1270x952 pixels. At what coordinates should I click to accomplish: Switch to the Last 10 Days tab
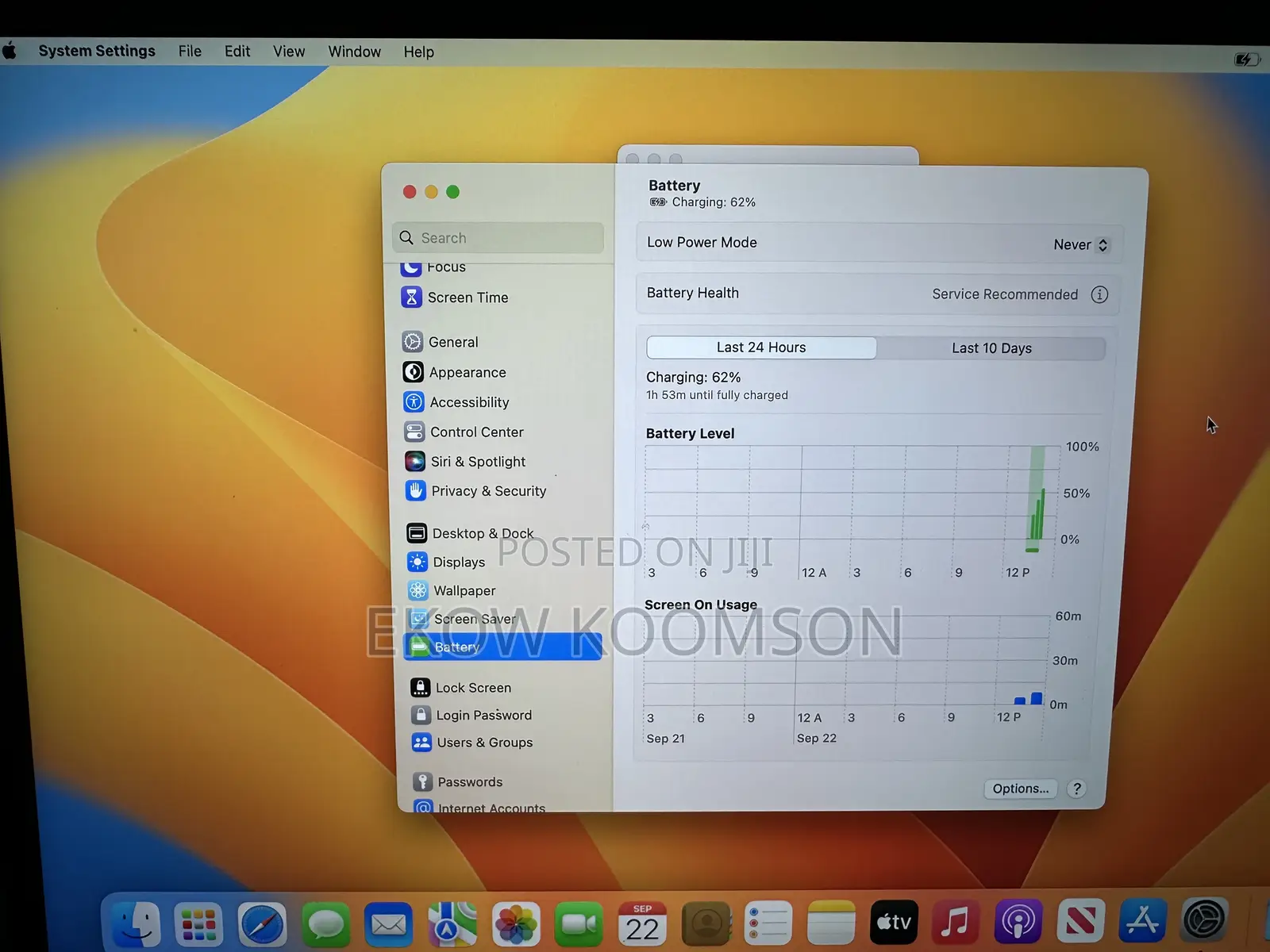[991, 348]
